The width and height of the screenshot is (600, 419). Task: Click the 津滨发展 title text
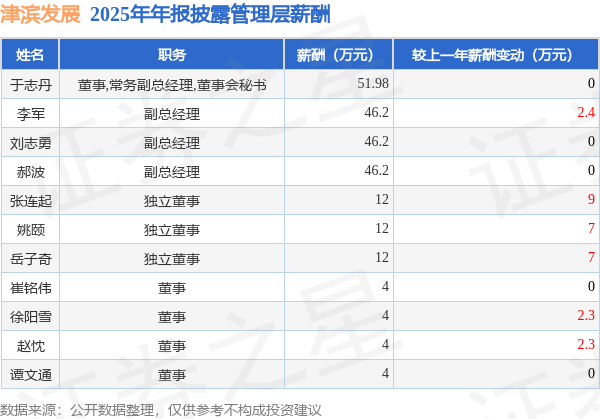point(40,14)
